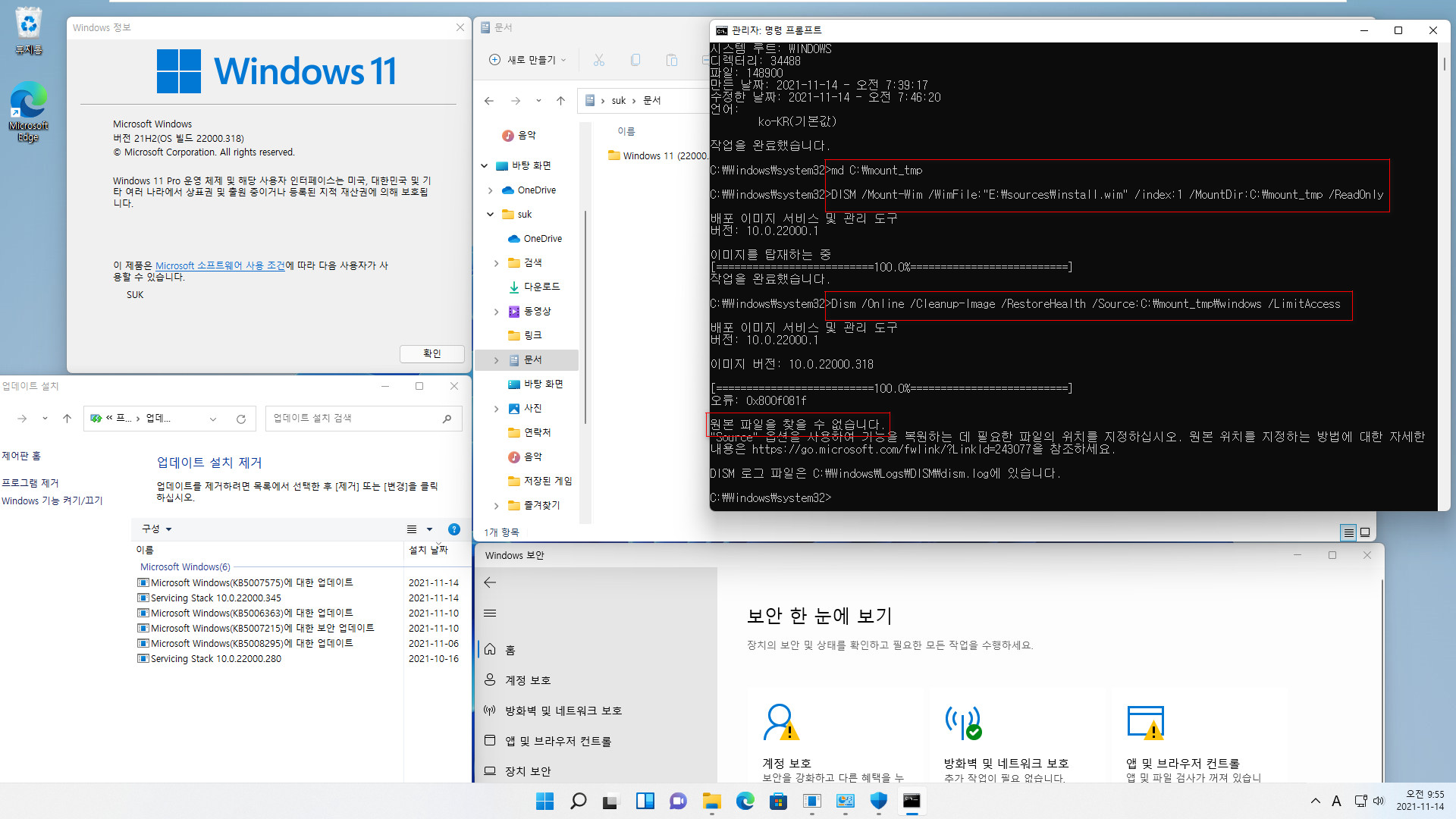Click the help icon in 업데이트 설치
The height and width of the screenshot is (819, 1456).
pyautogui.click(x=454, y=529)
